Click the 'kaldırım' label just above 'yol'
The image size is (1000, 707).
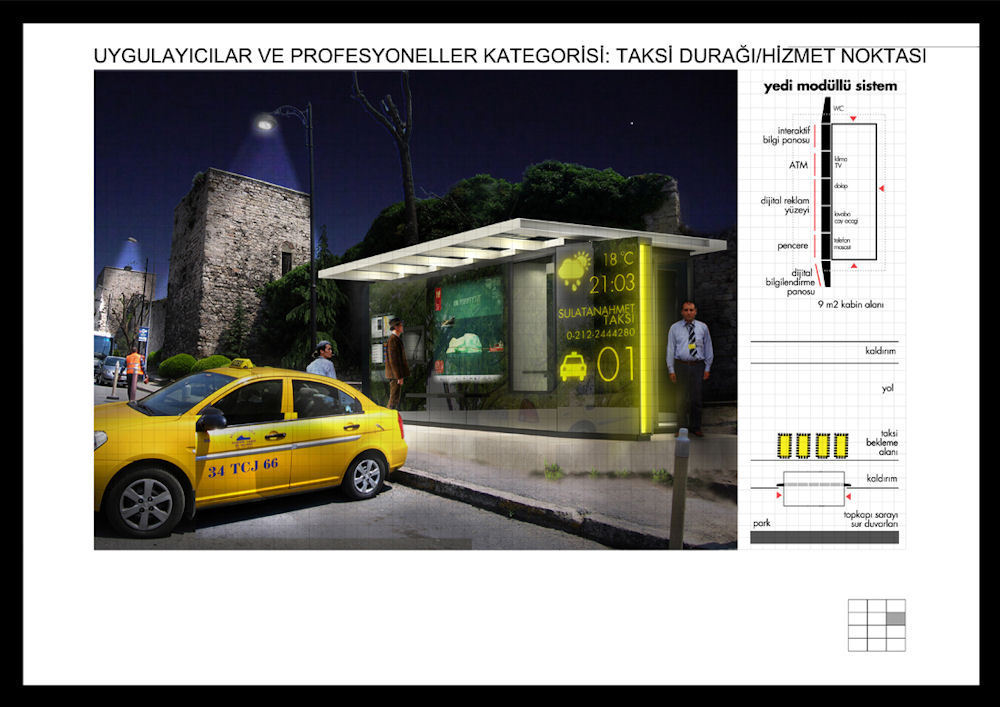click(x=880, y=351)
